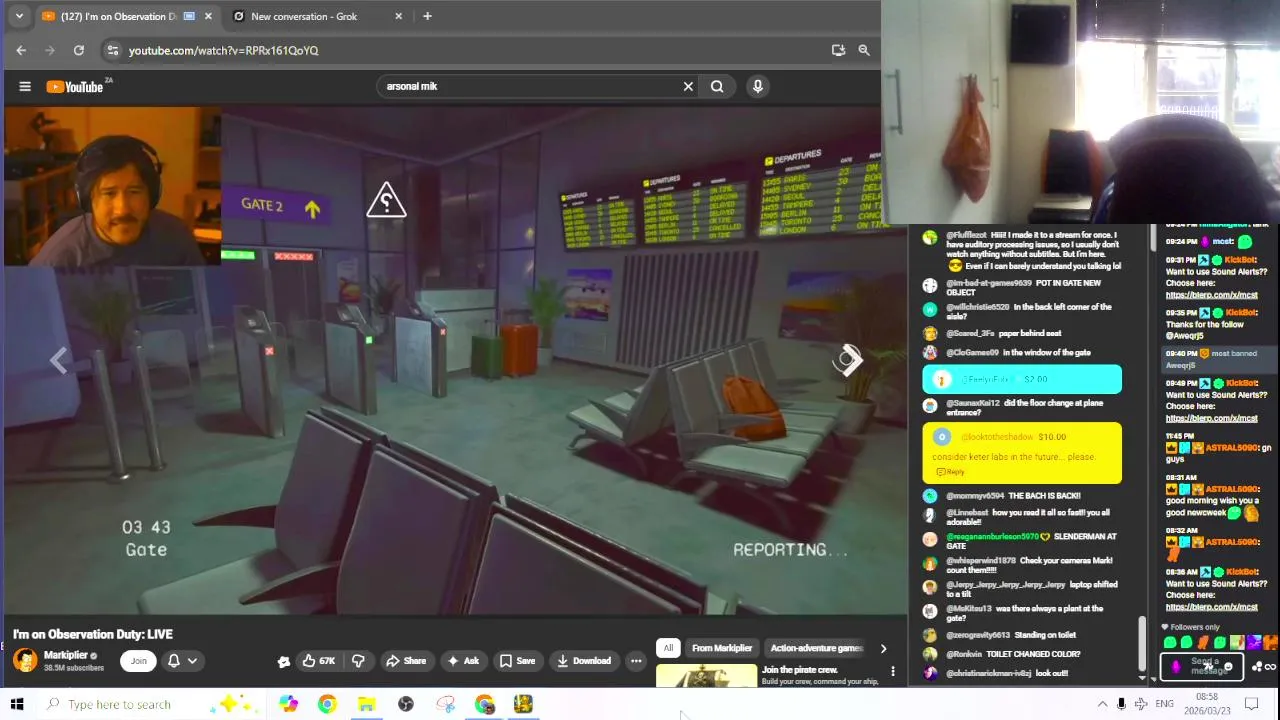Screen dimensions: 1280x720
Task: Click the warning triangle in the video
Action: [x=386, y=201]
